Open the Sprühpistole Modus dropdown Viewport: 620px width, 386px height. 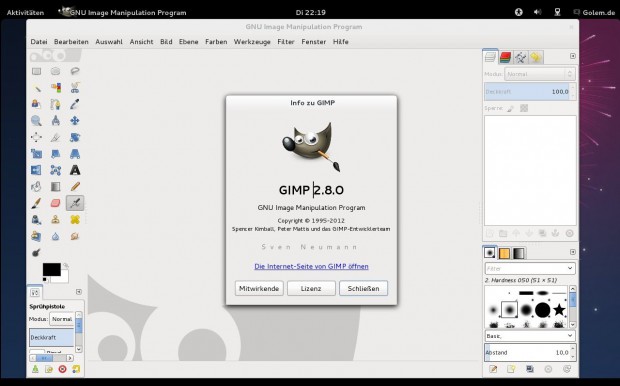point(62,319)
